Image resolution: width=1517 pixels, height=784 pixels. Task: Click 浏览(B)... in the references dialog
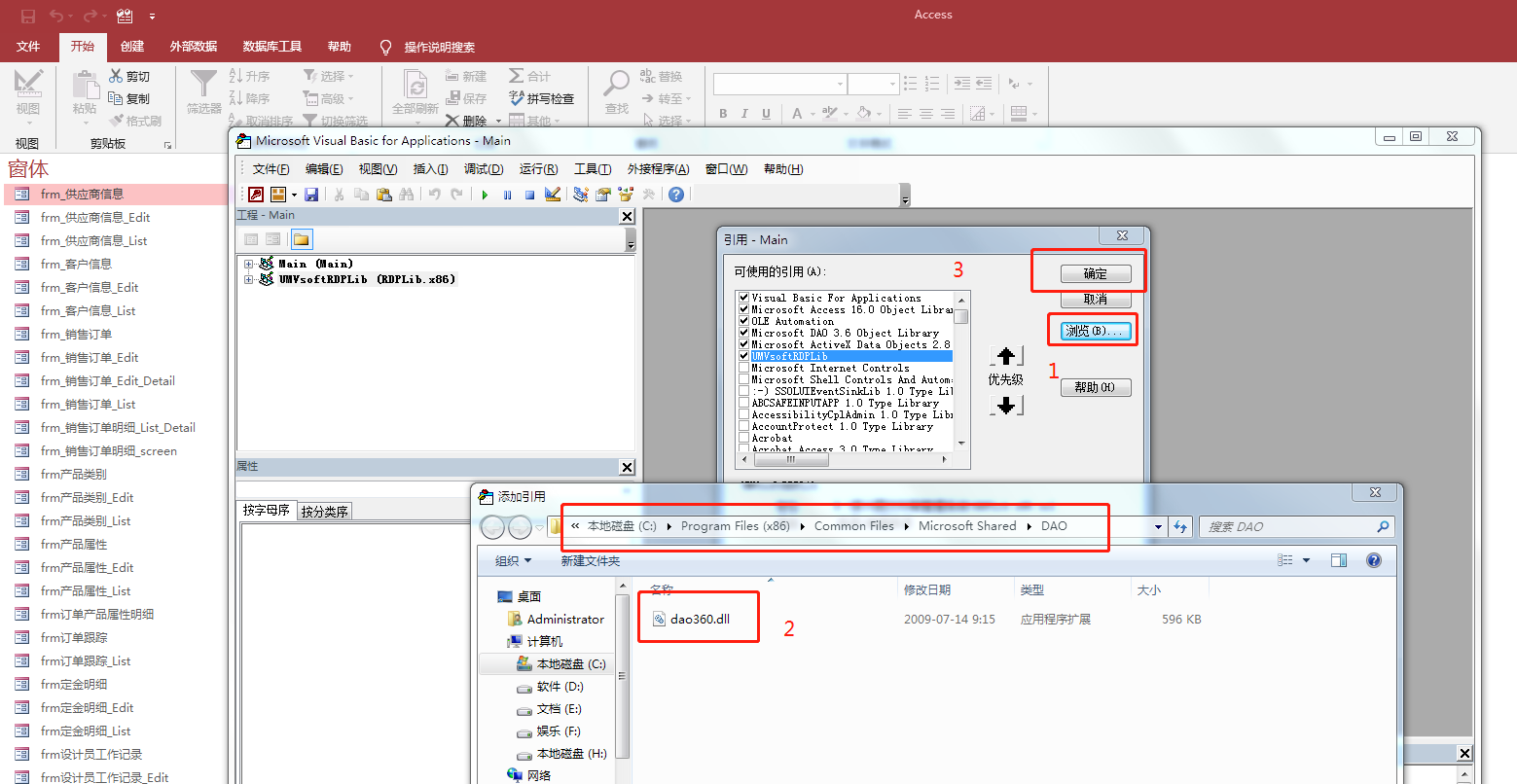click(x=1094, y=331)
